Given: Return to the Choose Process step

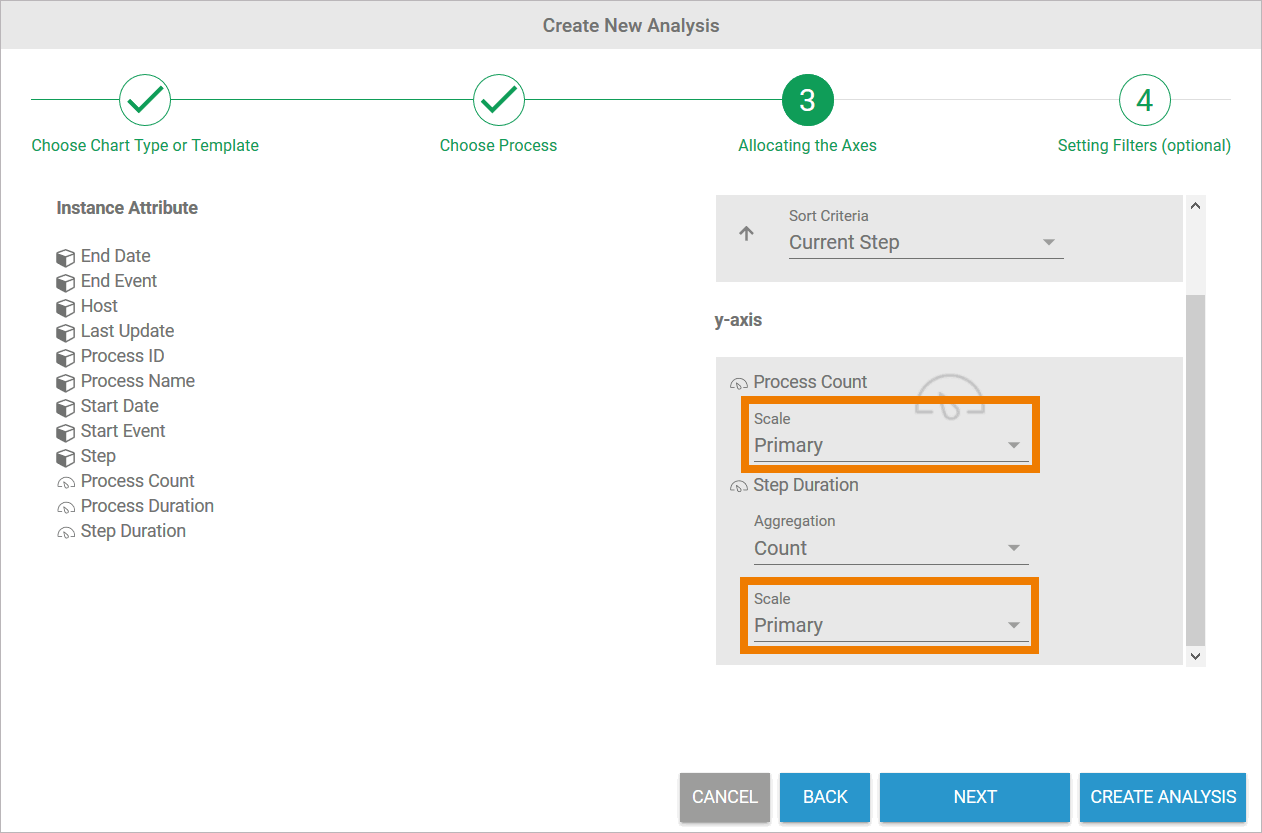Looking at the screenshot, I should click(x=499, y=100).
